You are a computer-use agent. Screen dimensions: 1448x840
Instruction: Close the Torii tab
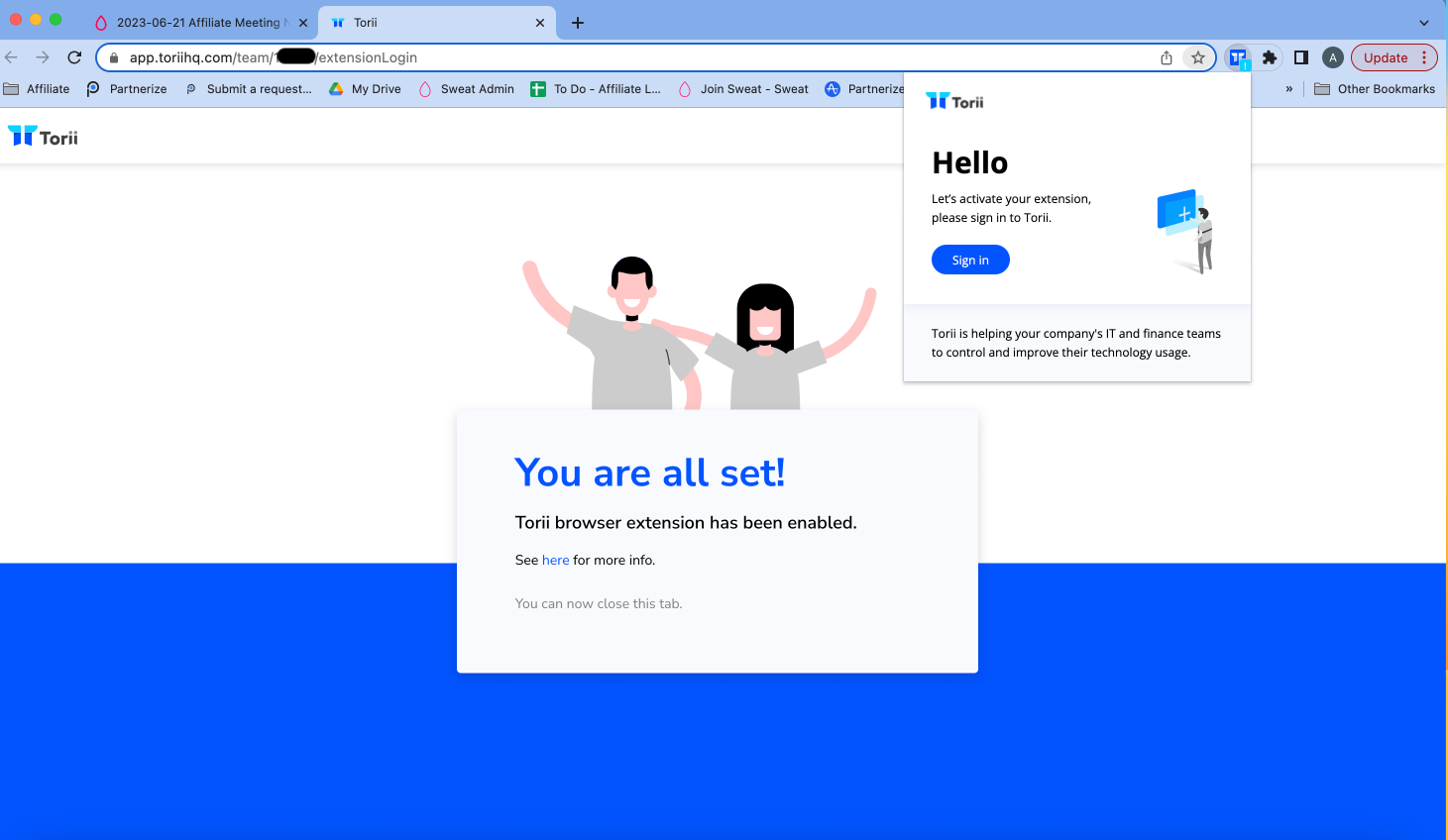(x=540, y=23)
